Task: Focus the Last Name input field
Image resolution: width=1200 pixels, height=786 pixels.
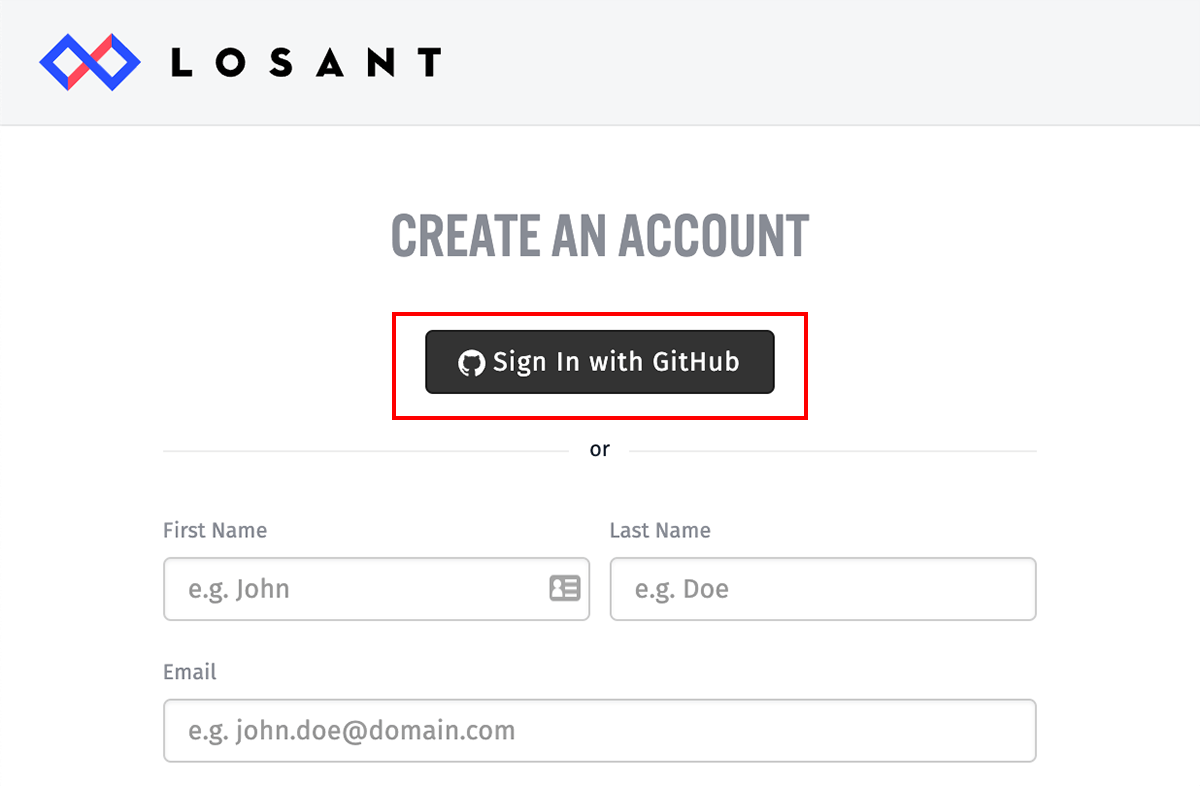Action: coord(822,588)
